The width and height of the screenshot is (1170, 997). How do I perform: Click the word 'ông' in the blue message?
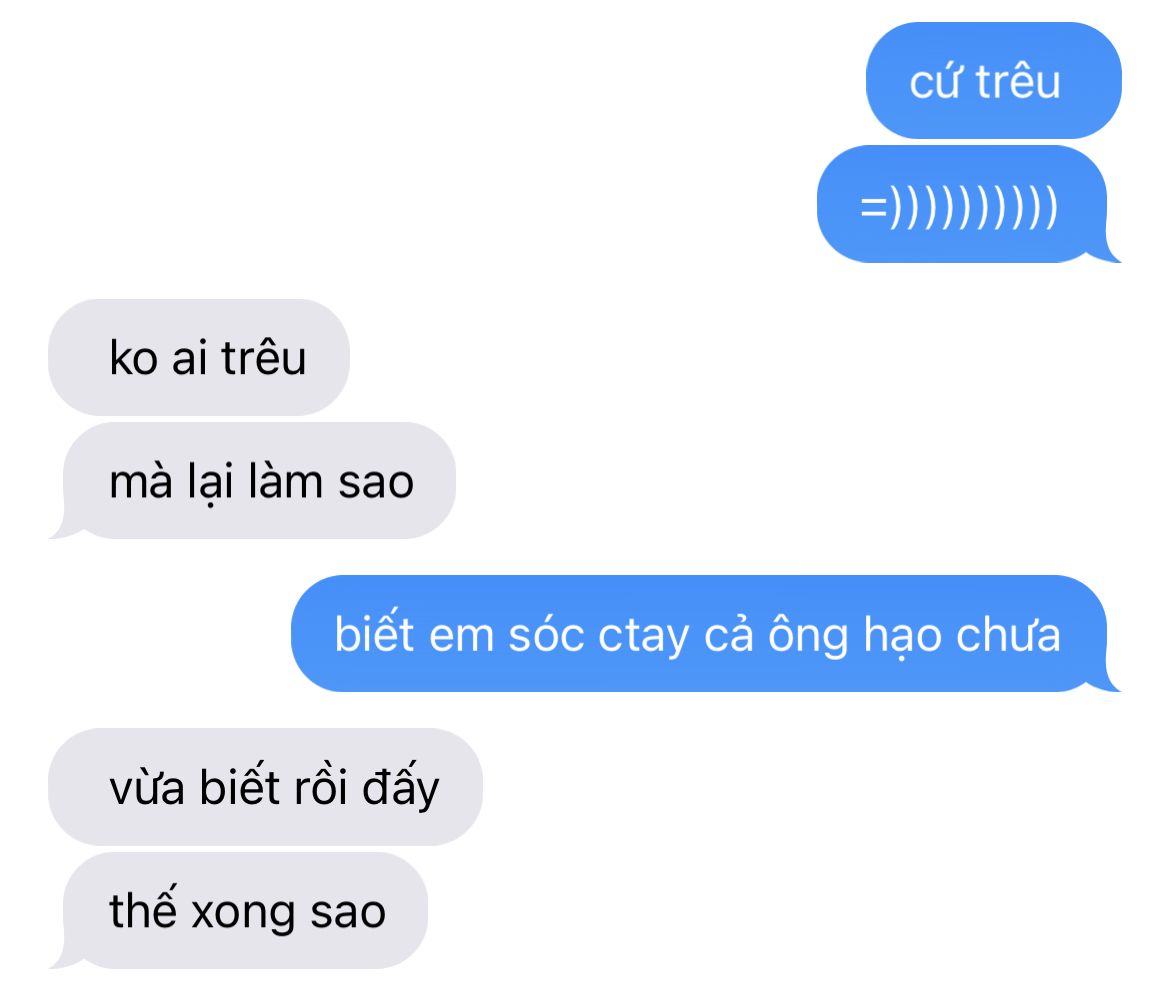[x=808, y=636]
